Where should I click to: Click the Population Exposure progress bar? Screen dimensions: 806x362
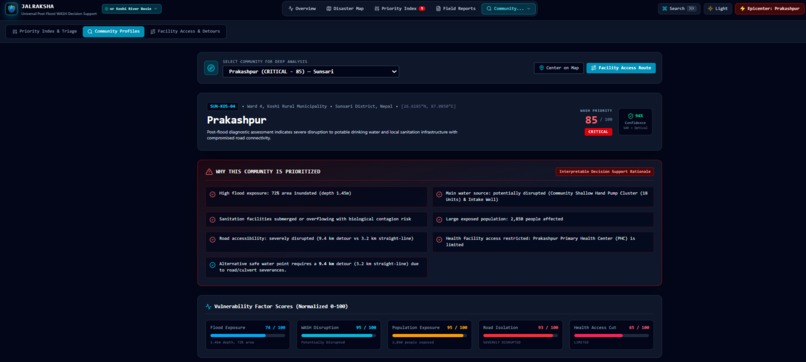[429, 335]
